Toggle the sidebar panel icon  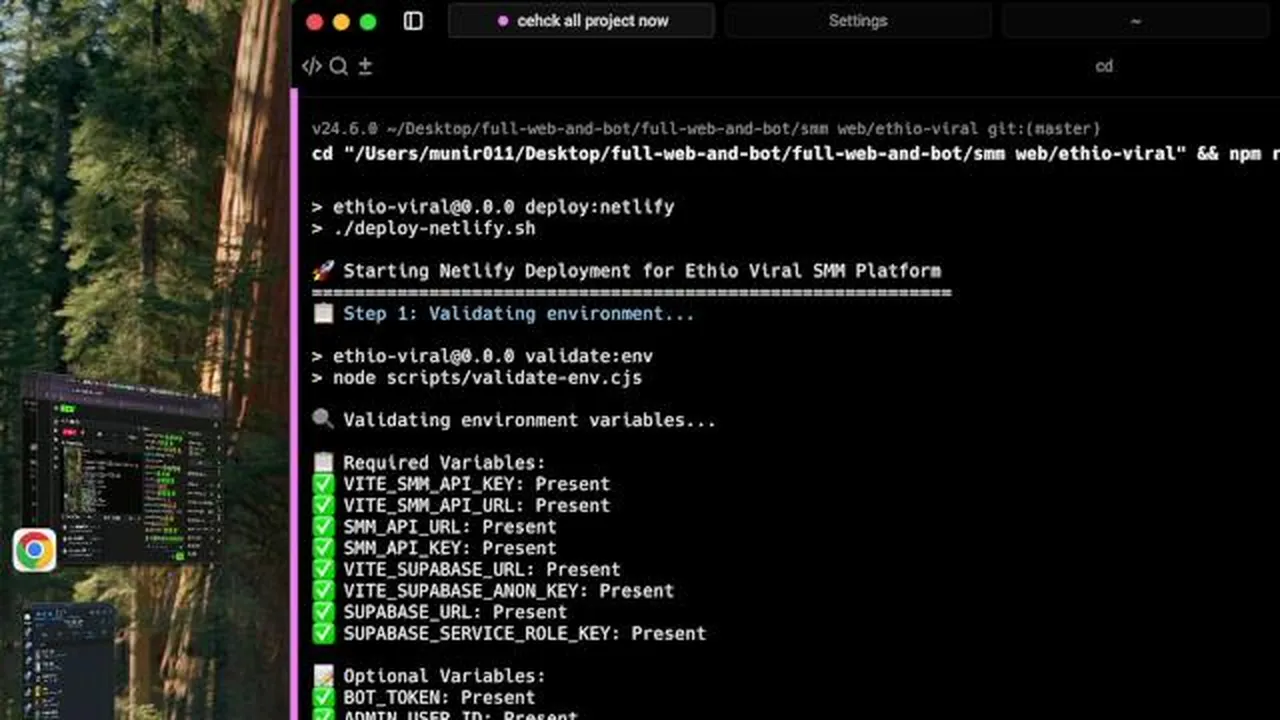(x=413, y=21)
